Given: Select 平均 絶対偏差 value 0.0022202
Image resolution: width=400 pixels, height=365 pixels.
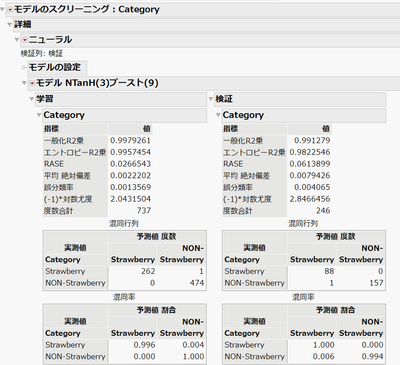Looking at the screenshot, I should pos(130,175).
